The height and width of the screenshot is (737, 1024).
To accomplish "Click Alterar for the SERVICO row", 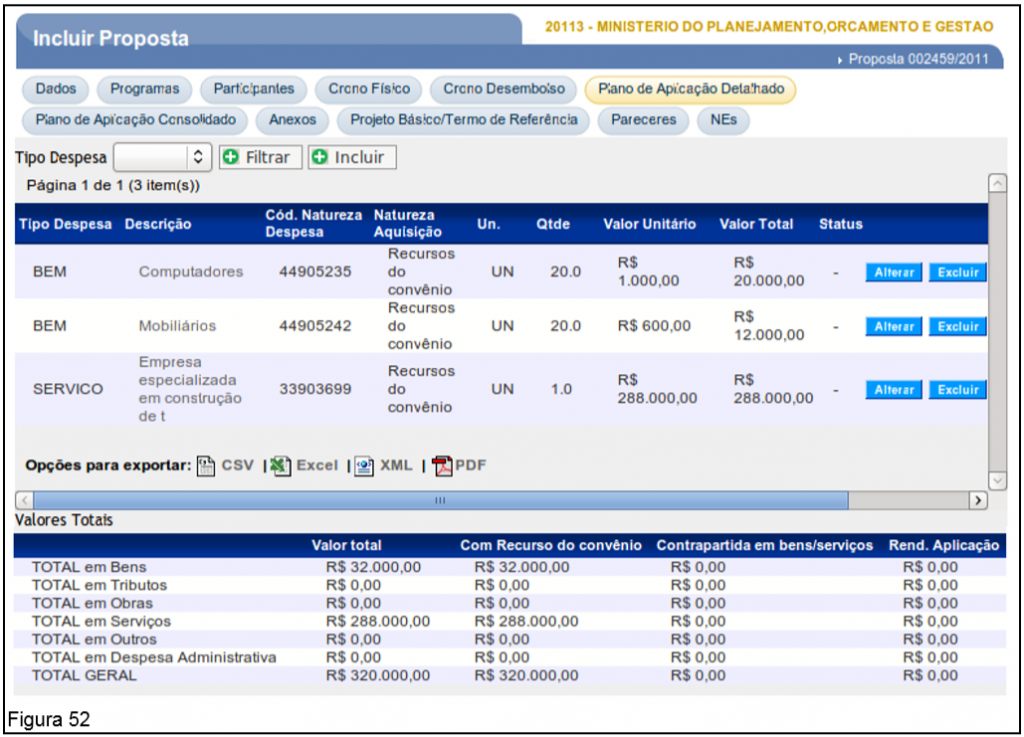I will [x=894, y=390].
